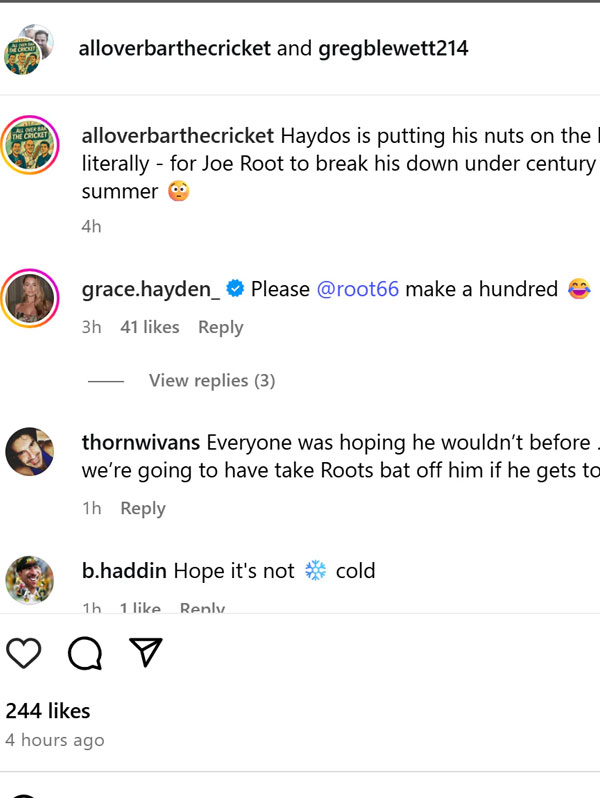Open the @root66 mention link

358,289
